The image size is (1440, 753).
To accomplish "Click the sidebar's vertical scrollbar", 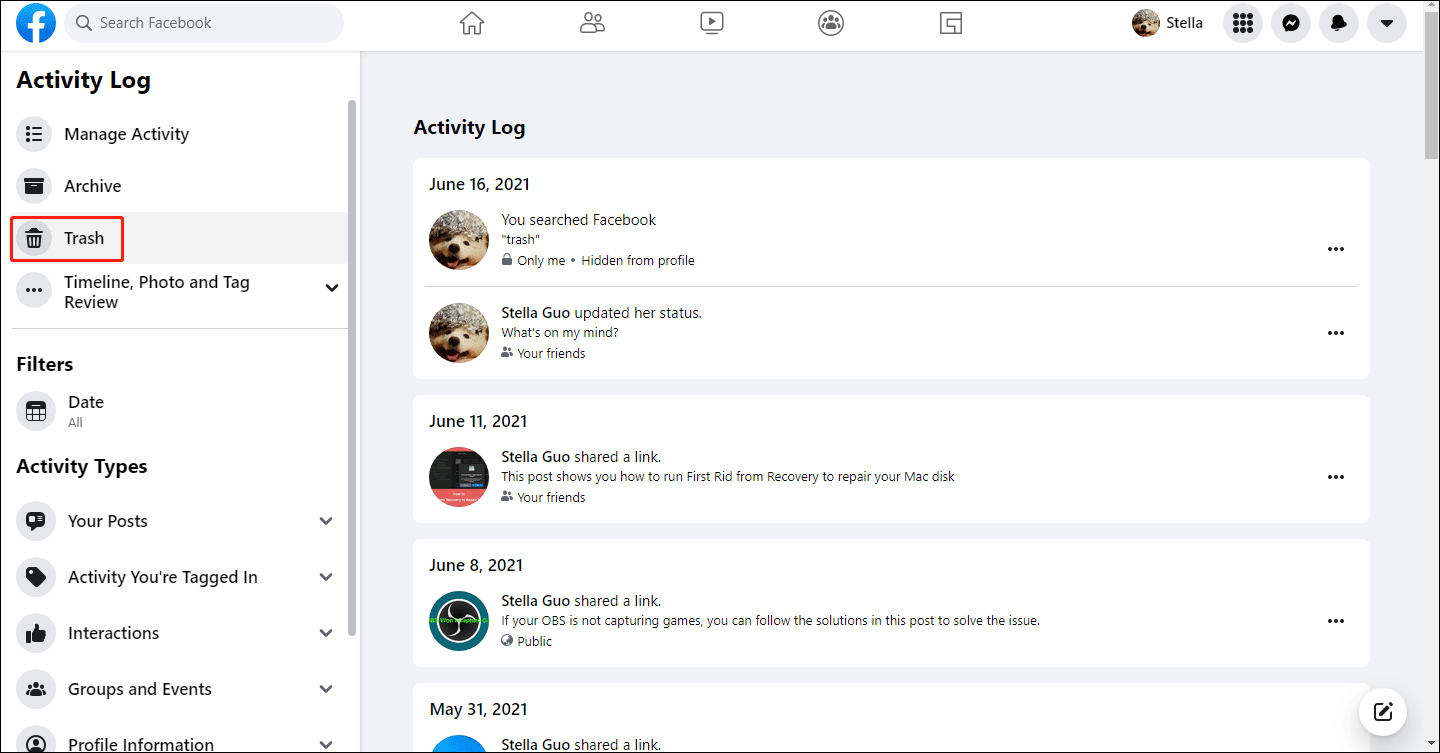I will 352,368.
